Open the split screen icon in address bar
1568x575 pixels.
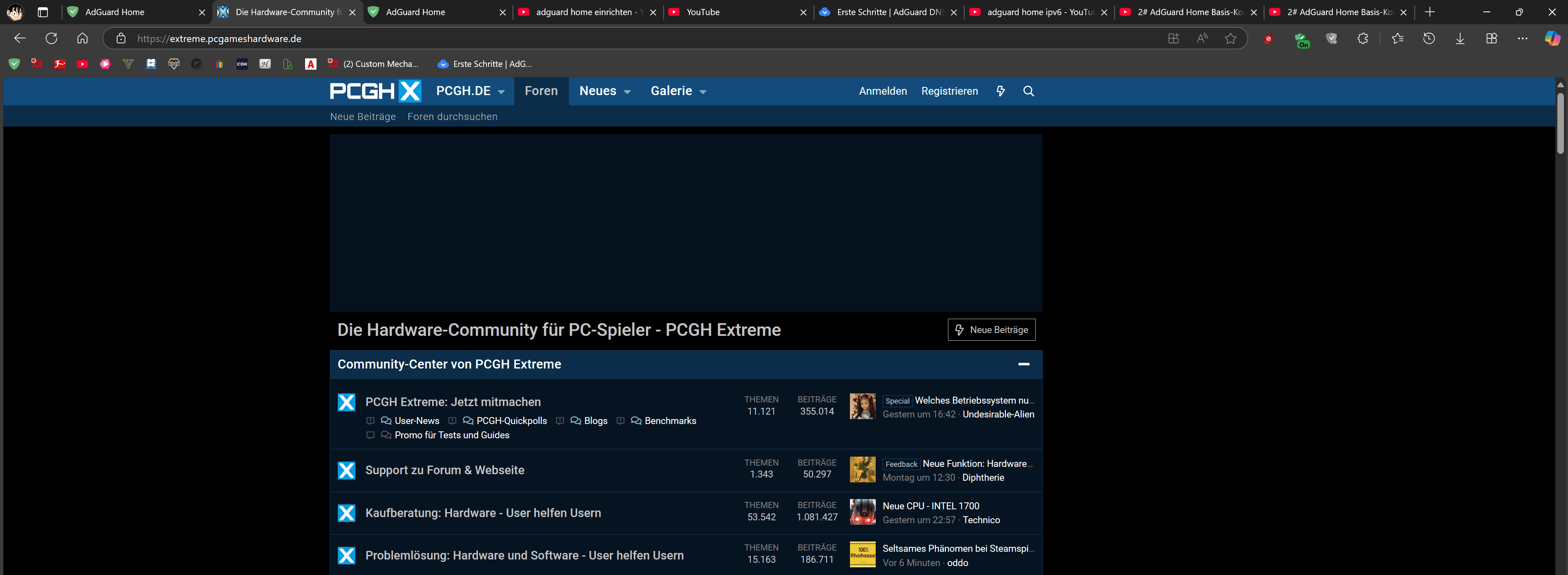pyautogui.click(x=1173, y=38)
